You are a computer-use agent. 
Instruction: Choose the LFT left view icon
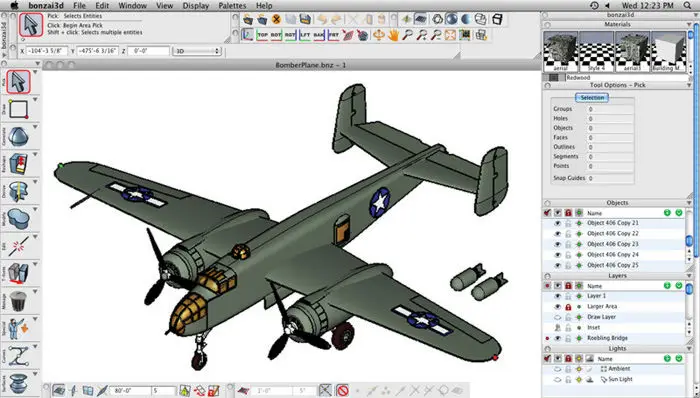pyautogui.click(x=305, y=35)
